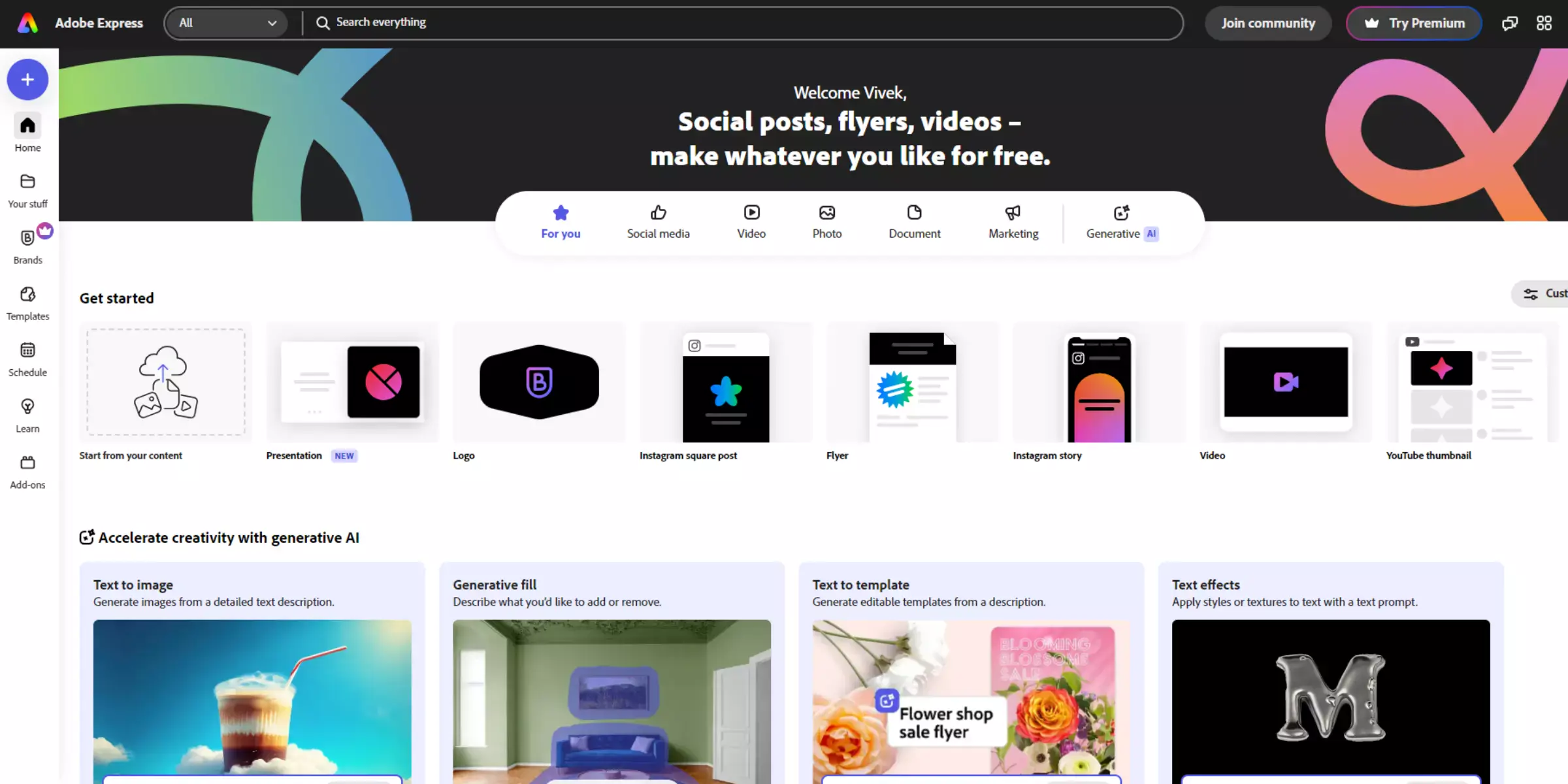Click the Document category tab
1568x784 pixels.
coord(914,222)
